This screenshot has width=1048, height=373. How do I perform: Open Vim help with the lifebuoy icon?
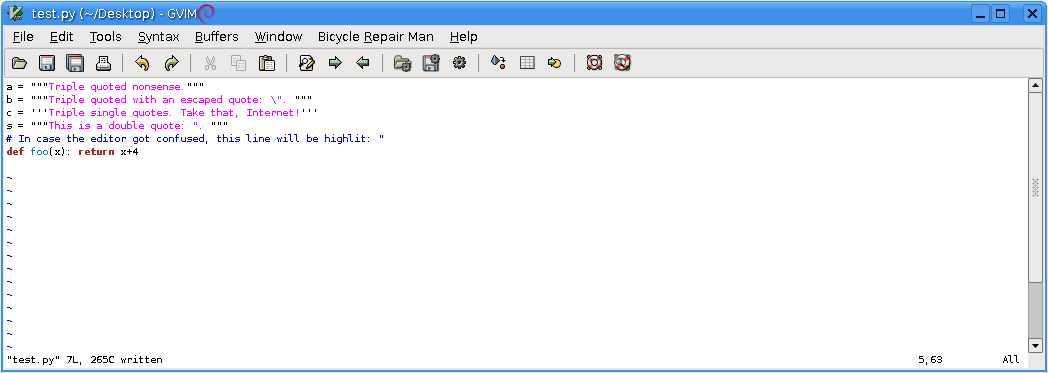[594, 63]
